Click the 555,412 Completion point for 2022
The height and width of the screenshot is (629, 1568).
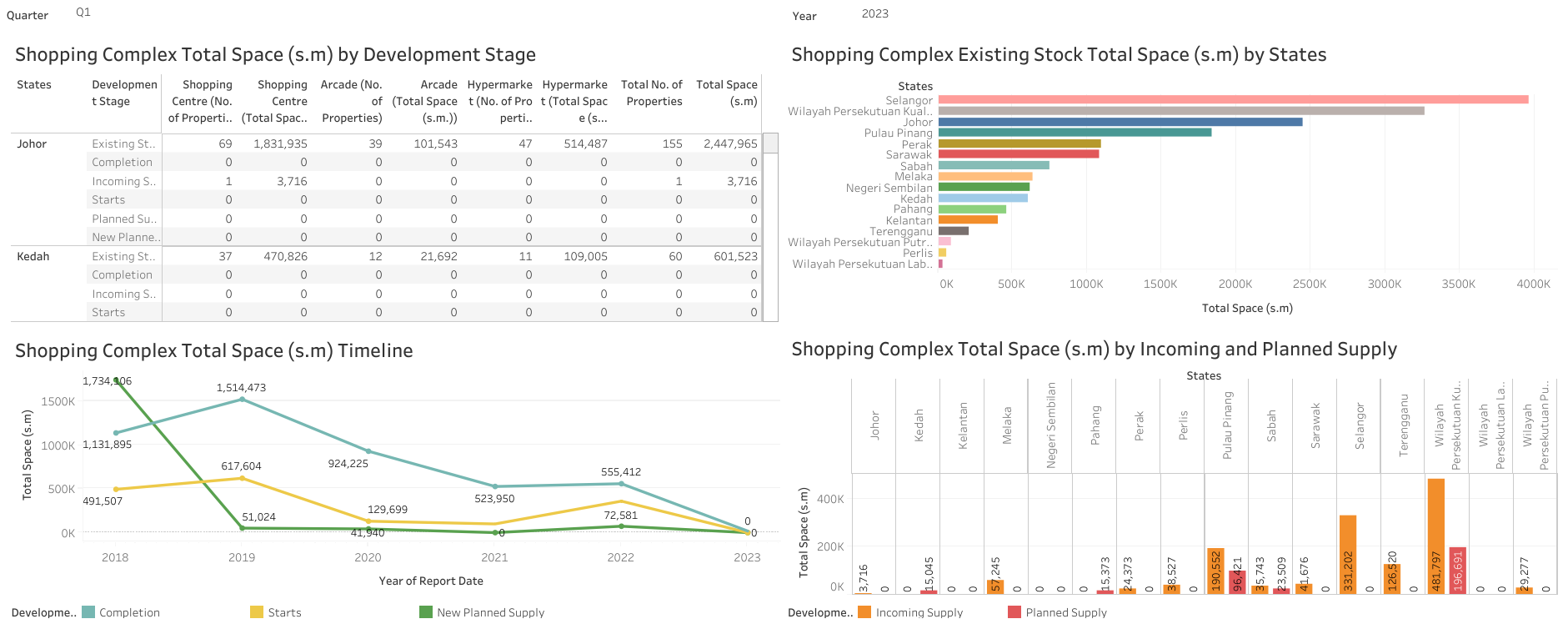coord(621,484)
